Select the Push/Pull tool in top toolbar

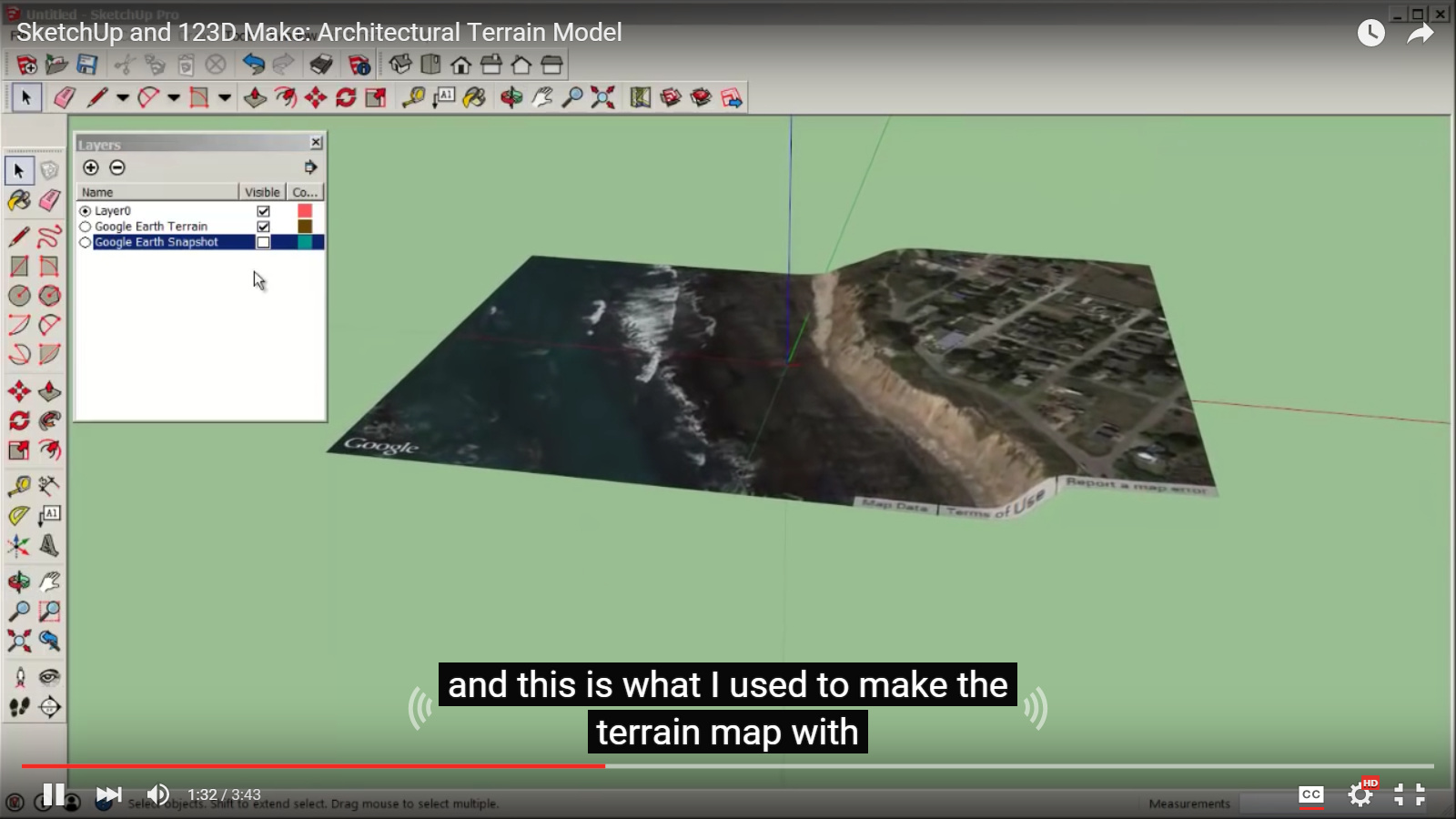point(255,97)
